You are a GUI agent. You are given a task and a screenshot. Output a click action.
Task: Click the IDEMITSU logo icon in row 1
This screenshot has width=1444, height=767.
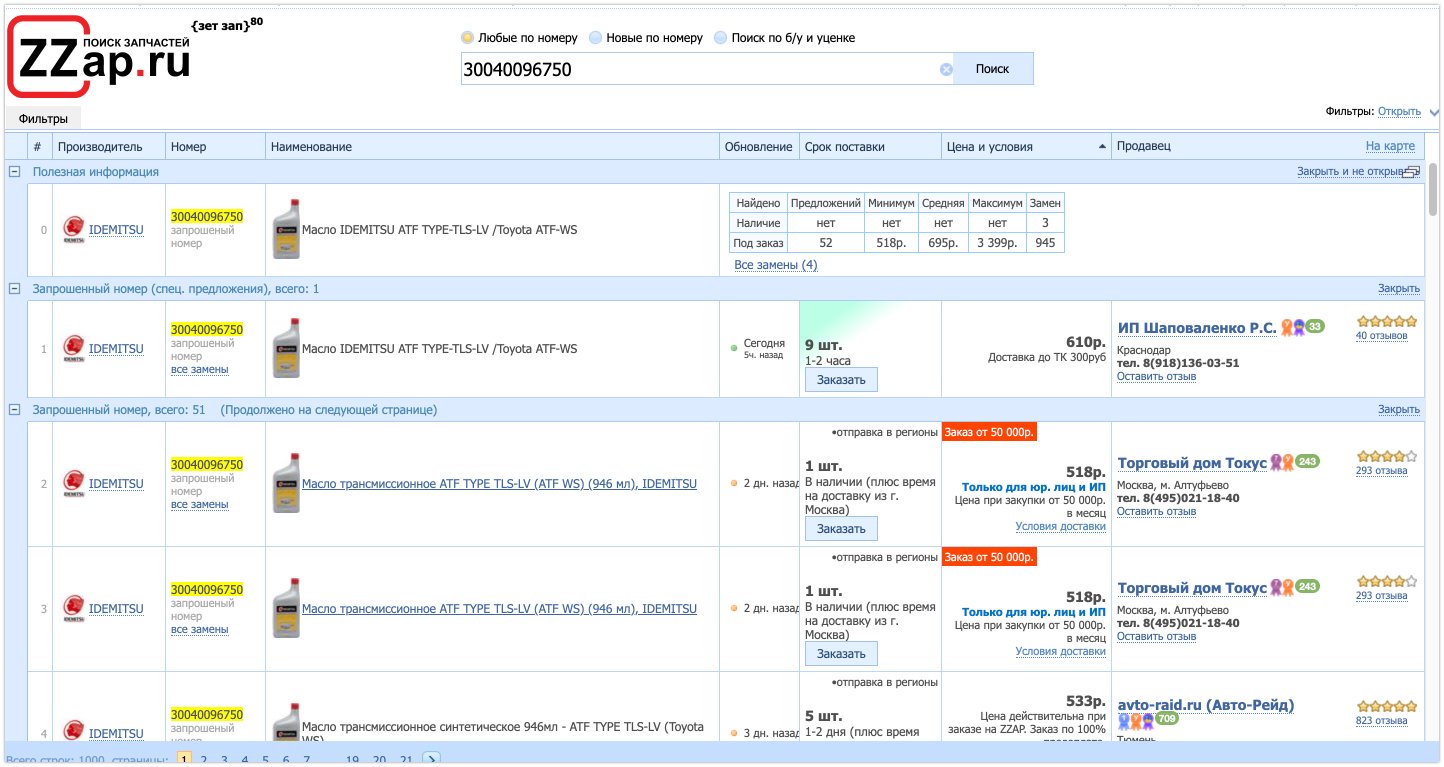click(x=74, y=349)
